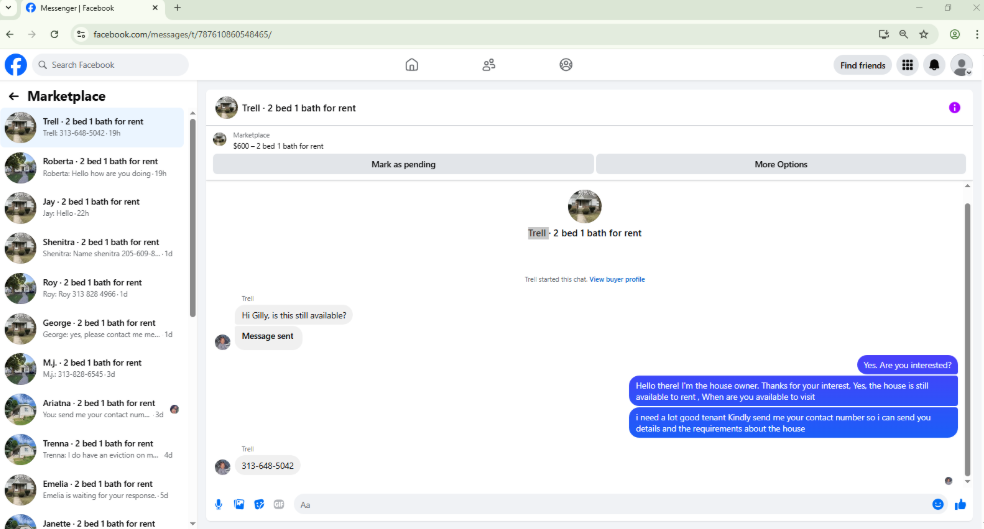Click 'Yes. Are you interested?' sent message
This screenshot has height=529, width=984.
(x=907, y=365)
